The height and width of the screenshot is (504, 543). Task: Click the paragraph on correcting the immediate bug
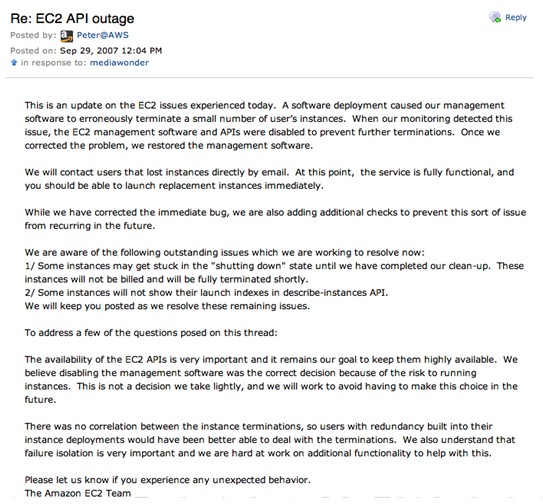pyautogui.click(x=275, y=219)
